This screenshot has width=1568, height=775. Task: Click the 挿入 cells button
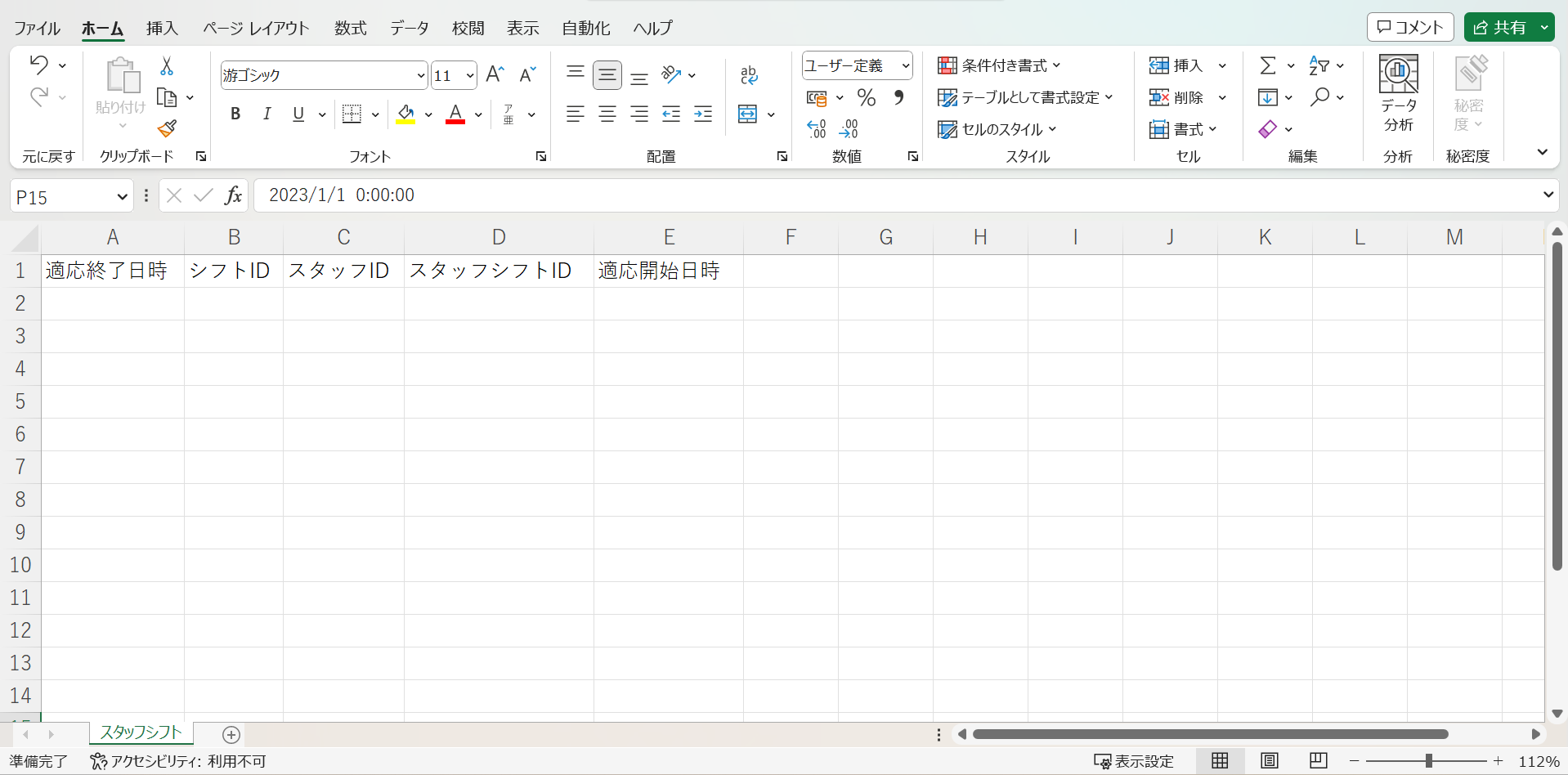1176,65
